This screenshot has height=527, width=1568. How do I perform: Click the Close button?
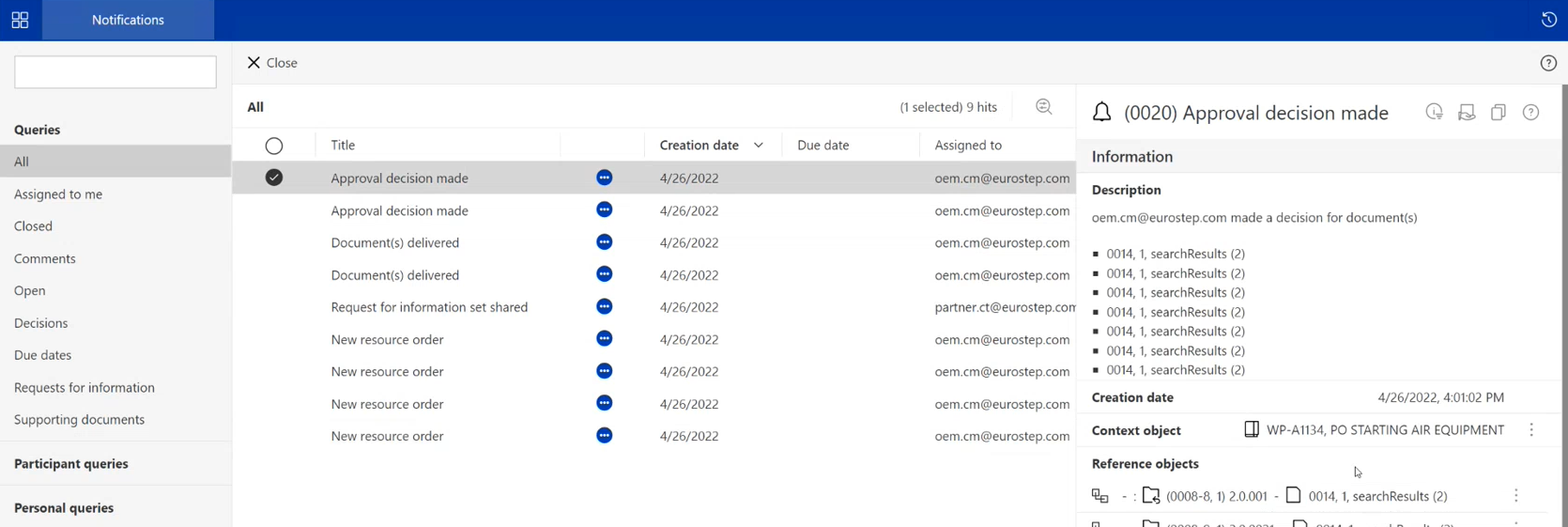tap(272, 63)
